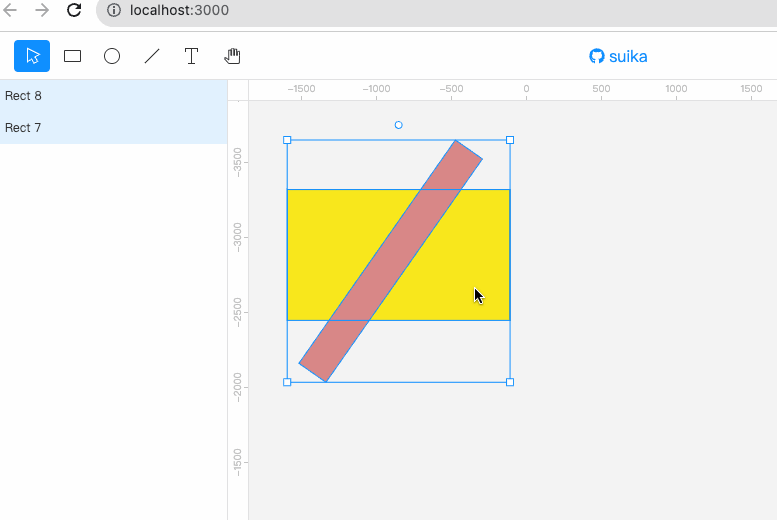
Task: Click the pink rotated rectangle
Action: point(390,261)
